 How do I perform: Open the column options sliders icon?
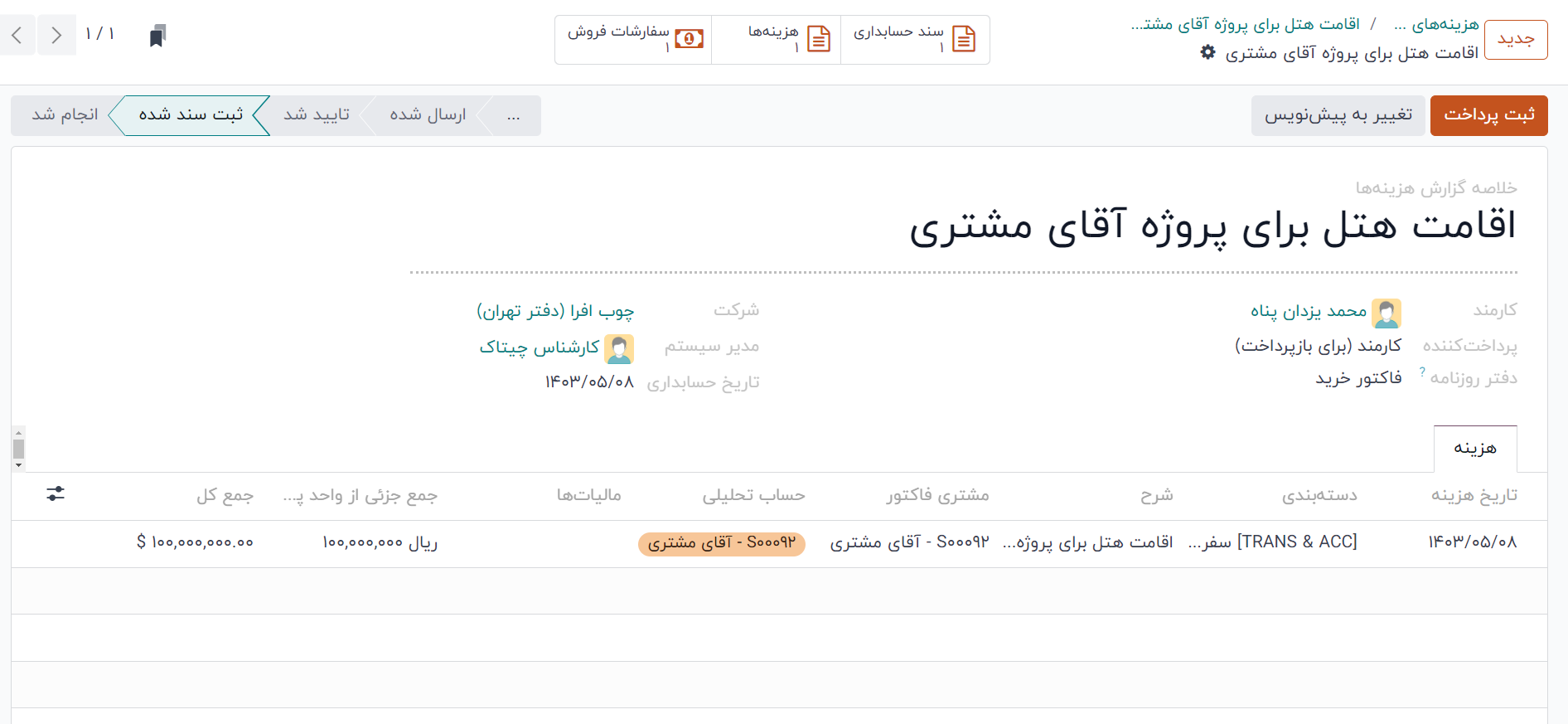pyautogui.click(x=56, y=494)
